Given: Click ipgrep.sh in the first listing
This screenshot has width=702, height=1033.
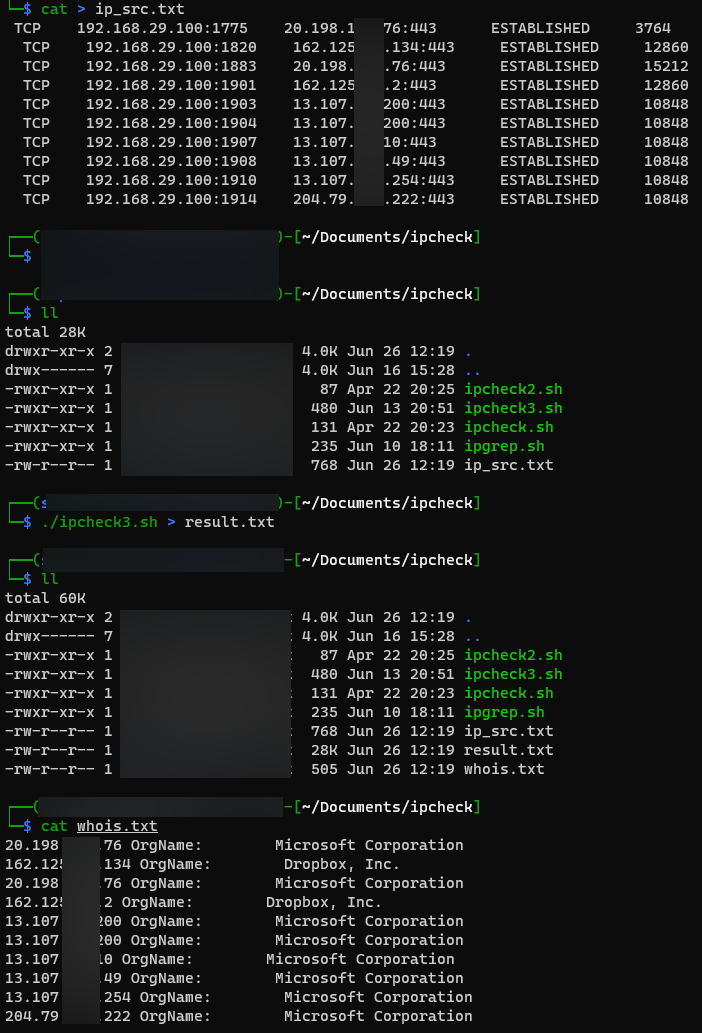Looking at the screenshot, I should click(504, 447).
